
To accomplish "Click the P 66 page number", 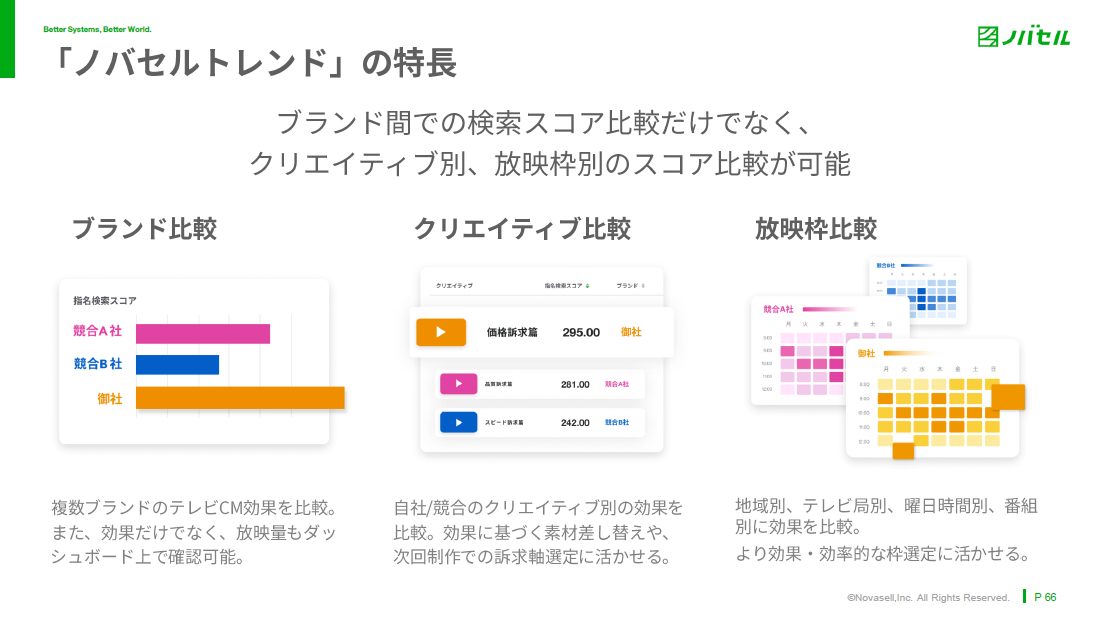I will pos(1045,597).
